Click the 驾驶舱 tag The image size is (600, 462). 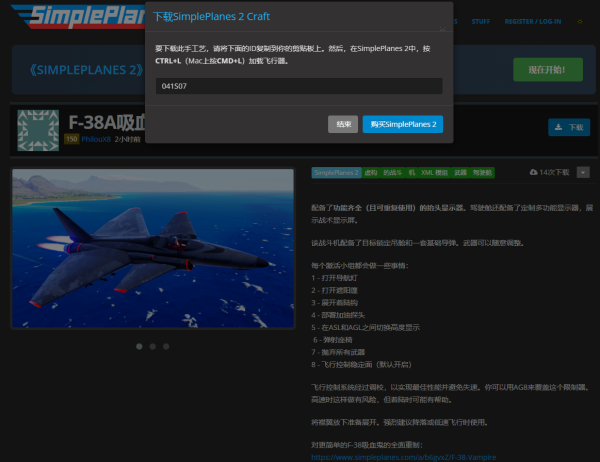point(482,173)
